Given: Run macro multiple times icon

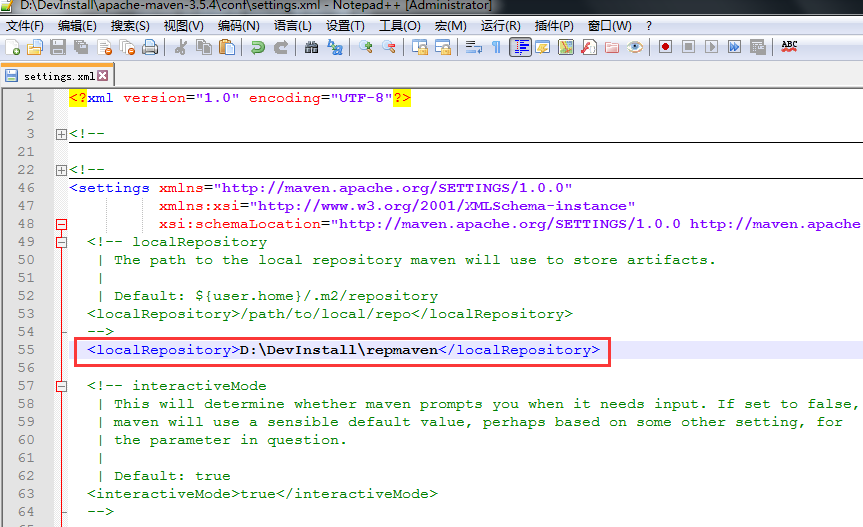Looking at the screenshot, I should [734, 47].
